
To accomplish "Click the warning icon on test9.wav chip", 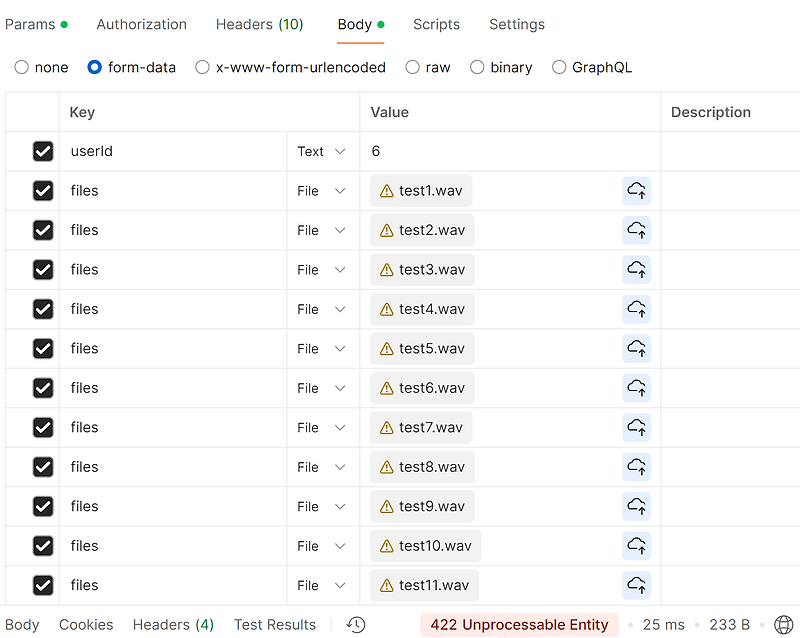I will [x=388, y=506].
